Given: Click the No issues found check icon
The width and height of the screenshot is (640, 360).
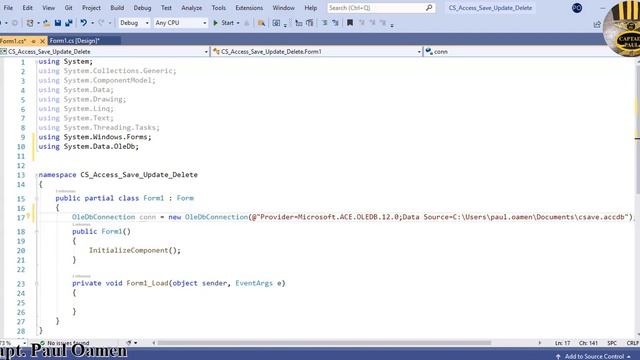Looking at the screenshot, I should click(42, 343).
